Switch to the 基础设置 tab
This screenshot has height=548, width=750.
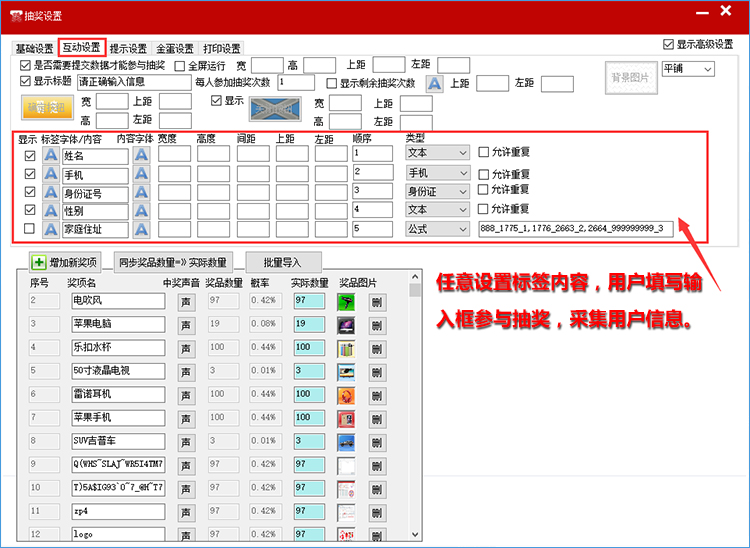[x=35, y=48]
